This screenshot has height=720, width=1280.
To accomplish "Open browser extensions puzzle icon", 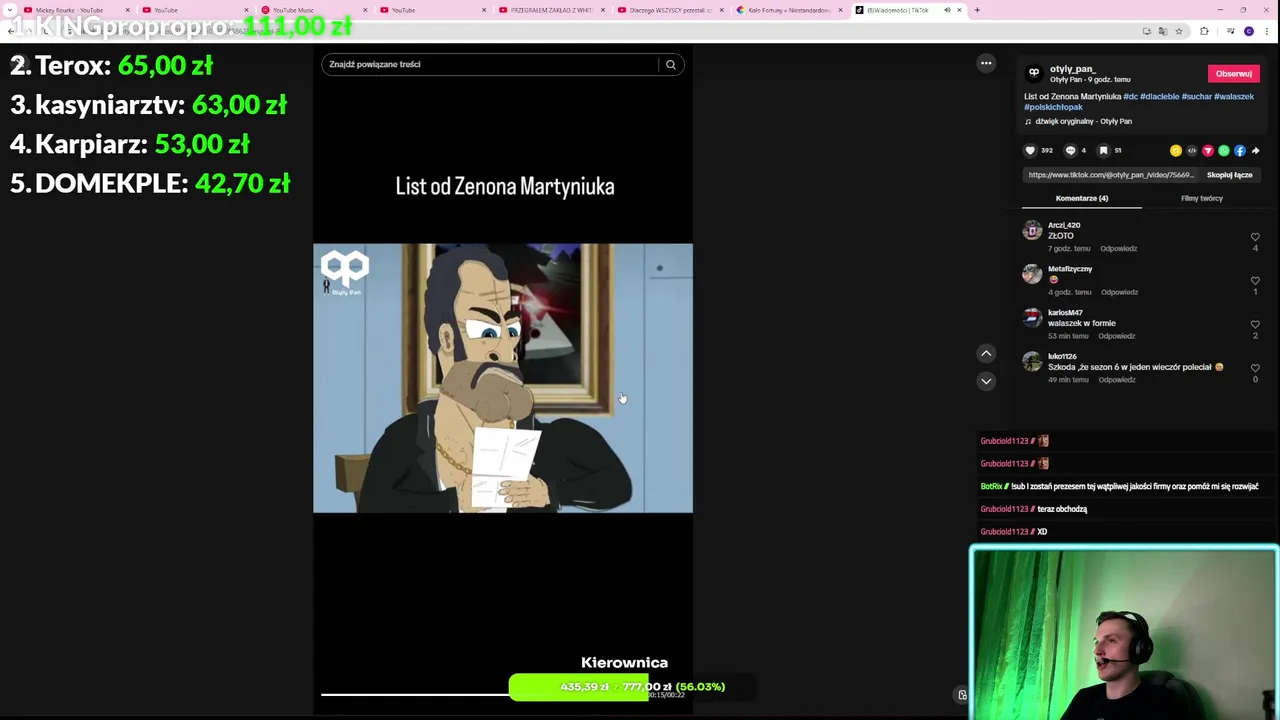I will [x=1204, y=31].
